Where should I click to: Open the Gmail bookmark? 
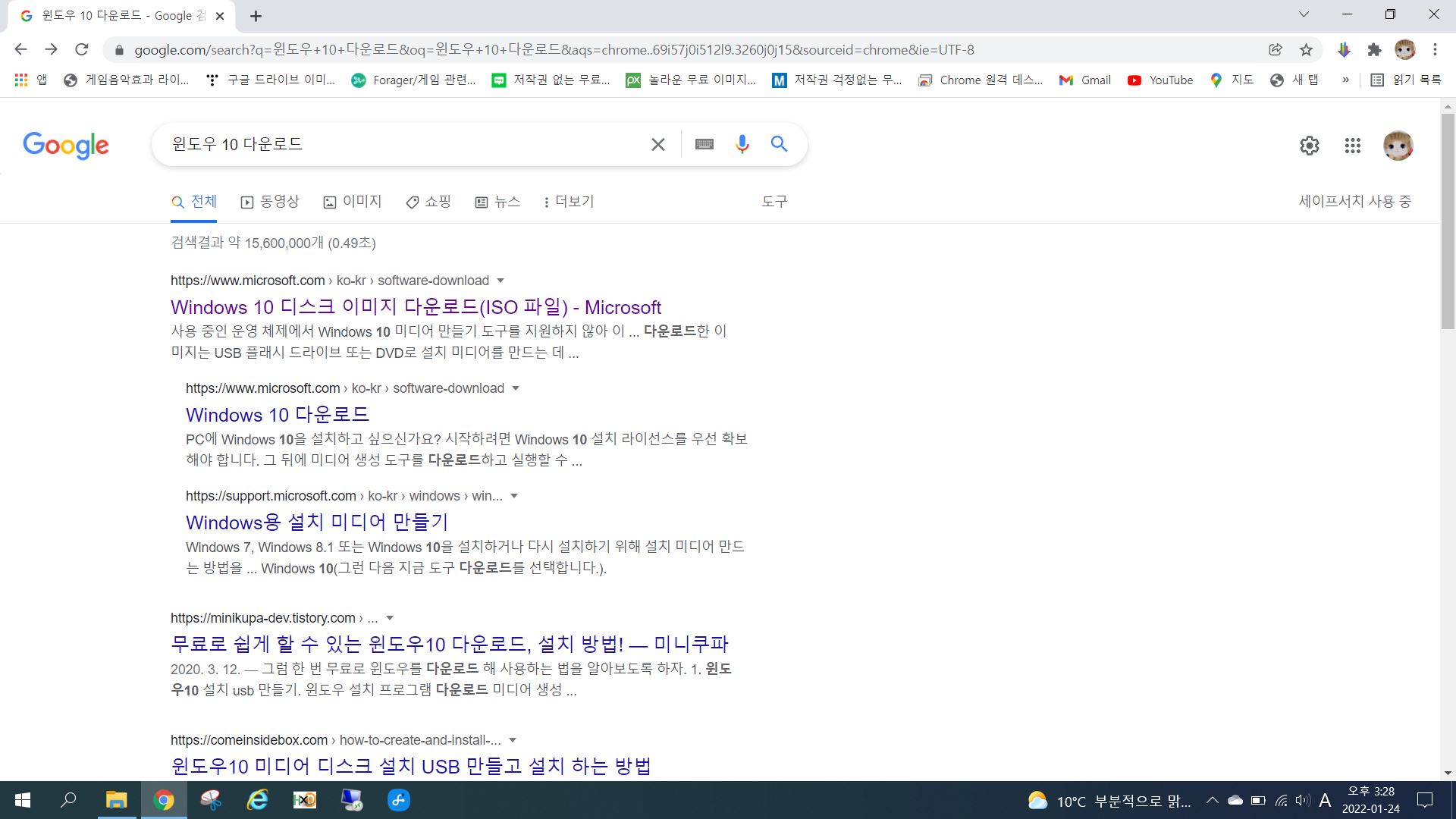pyautogui.click(x=1085, y=80)
